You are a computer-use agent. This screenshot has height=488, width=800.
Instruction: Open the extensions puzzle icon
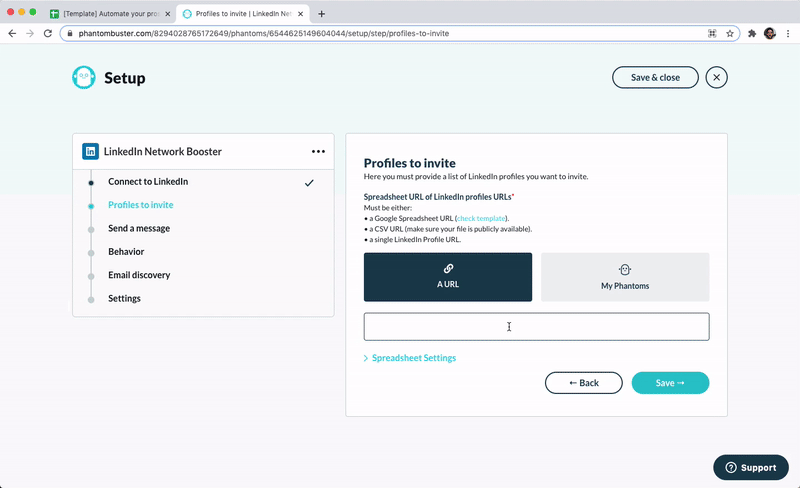click(x=752, y=33)
